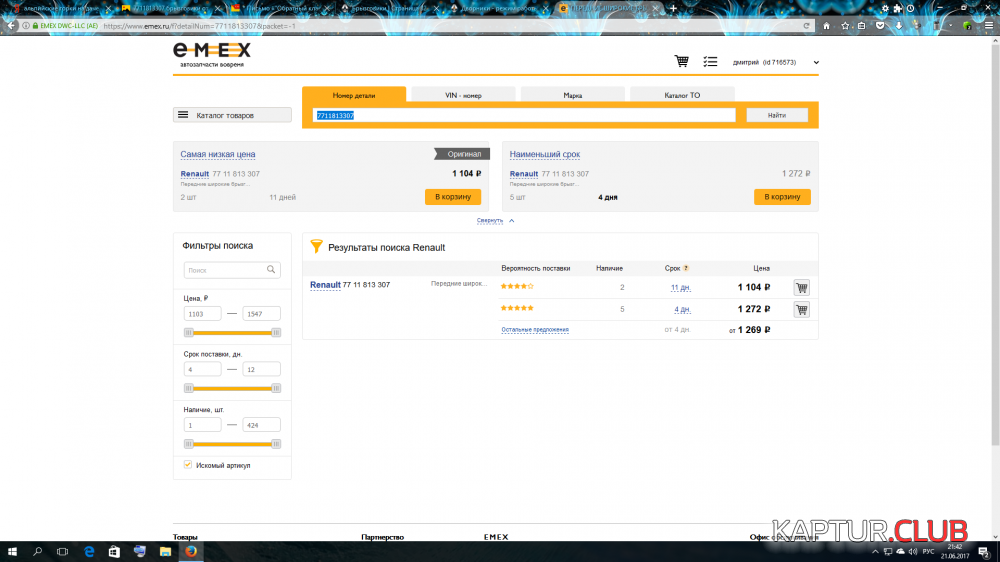Open the Наименьший срок link
1000x562 pixels.
pos(545,154)
